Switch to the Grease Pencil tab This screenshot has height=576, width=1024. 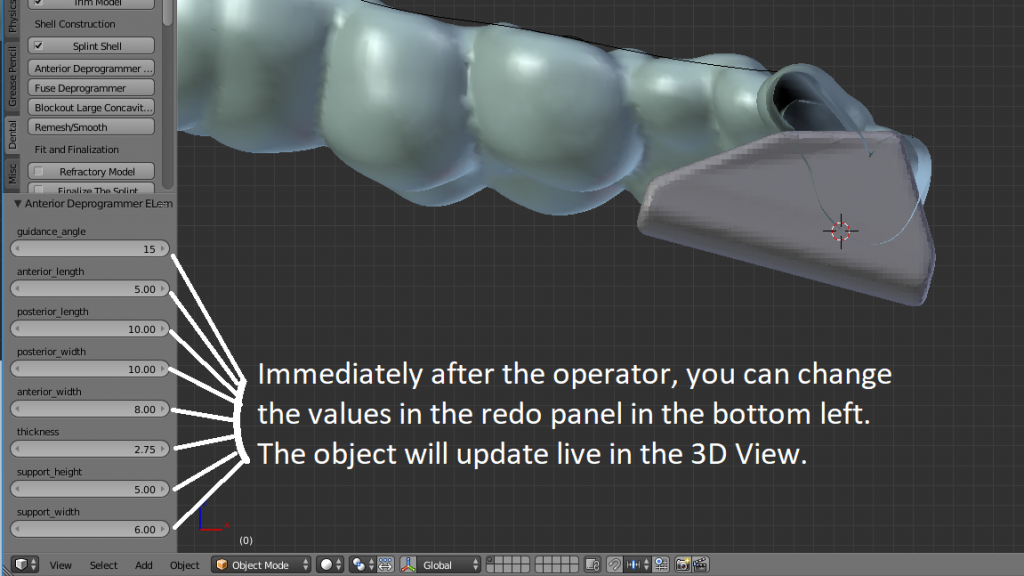pos(12,77)
